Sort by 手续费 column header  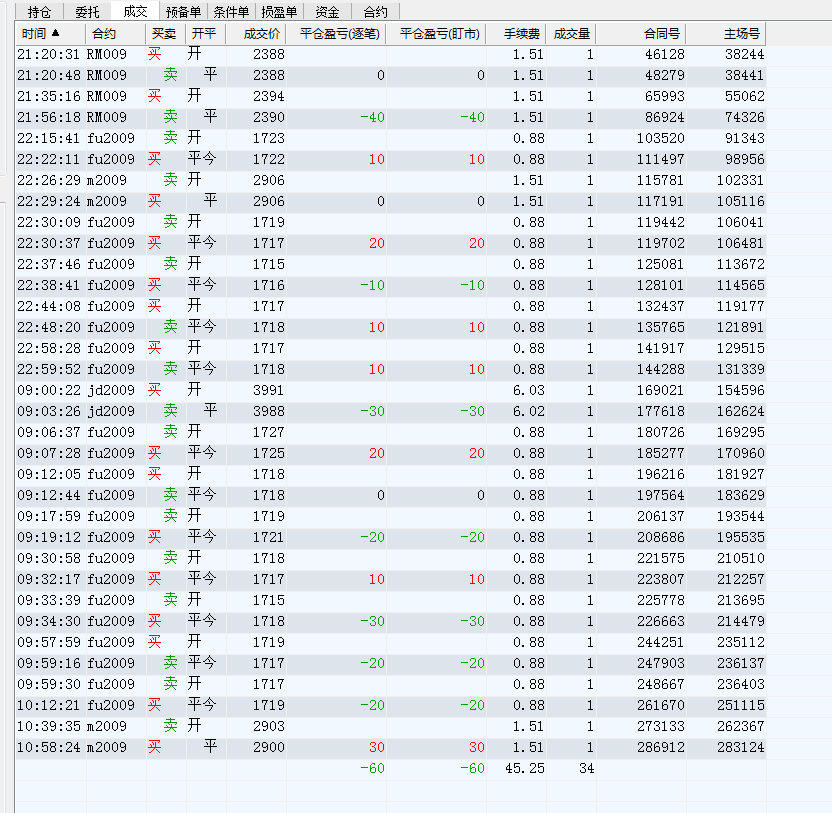(516, 34)
